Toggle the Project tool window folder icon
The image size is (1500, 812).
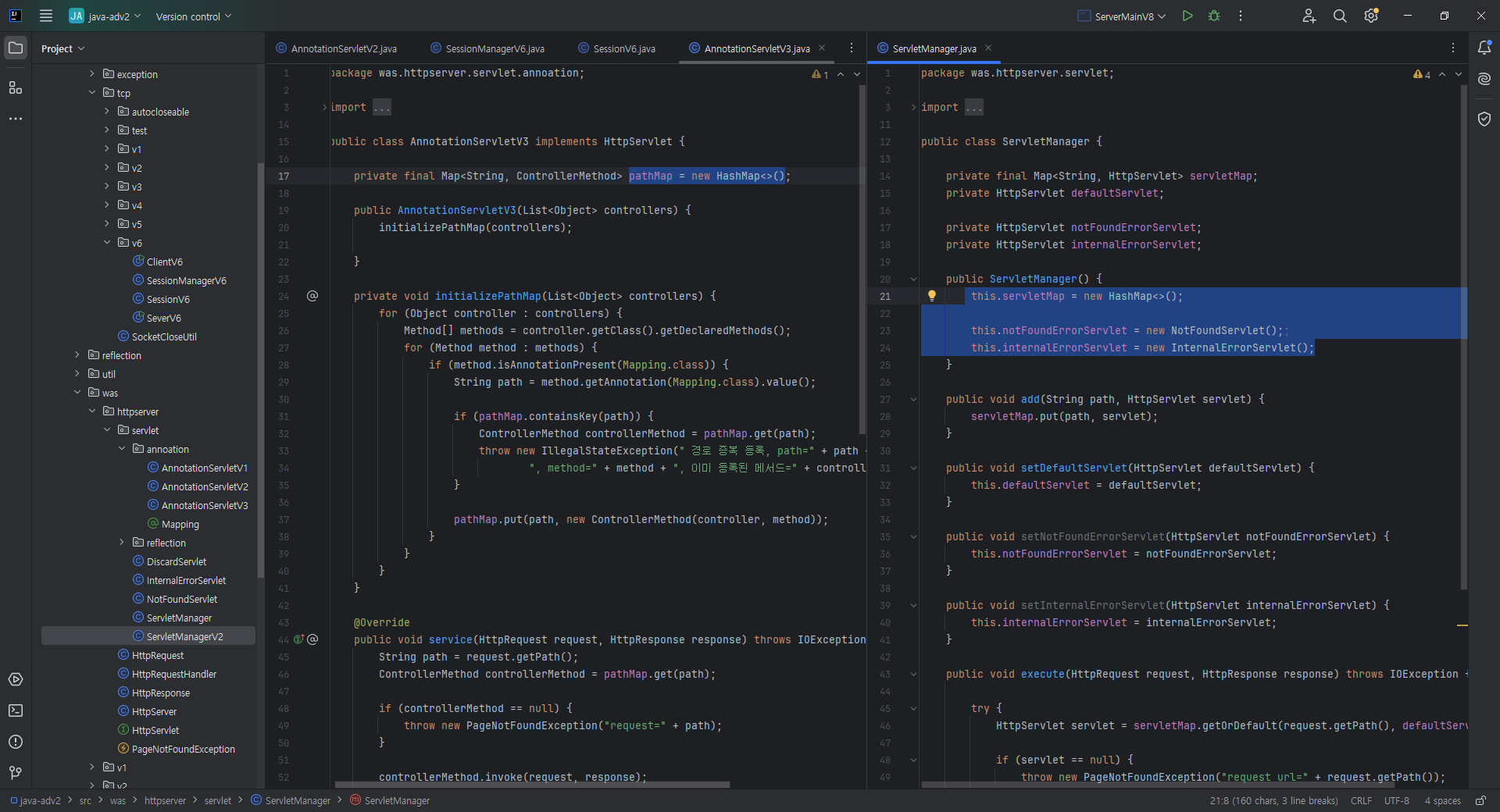point(16,48)
